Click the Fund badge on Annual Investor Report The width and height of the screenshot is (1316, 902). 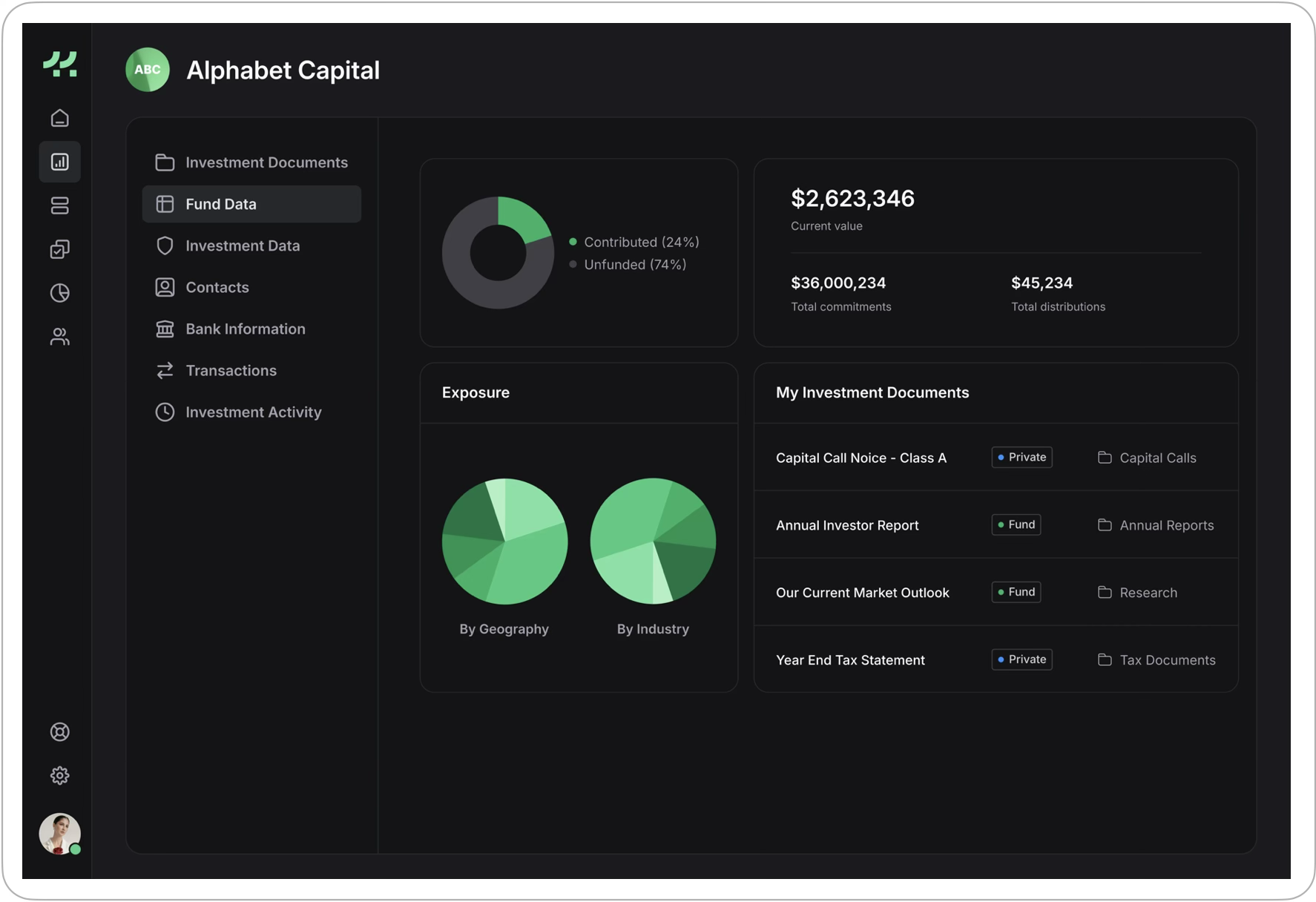1016,524
